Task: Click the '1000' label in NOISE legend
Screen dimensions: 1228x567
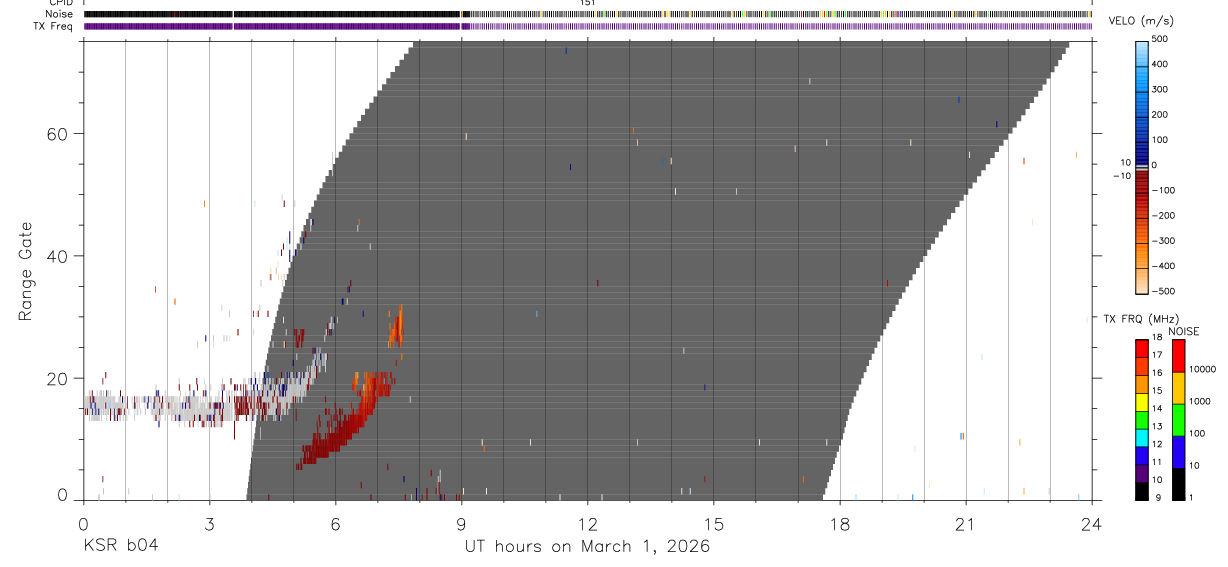Action: (1199, 401)
